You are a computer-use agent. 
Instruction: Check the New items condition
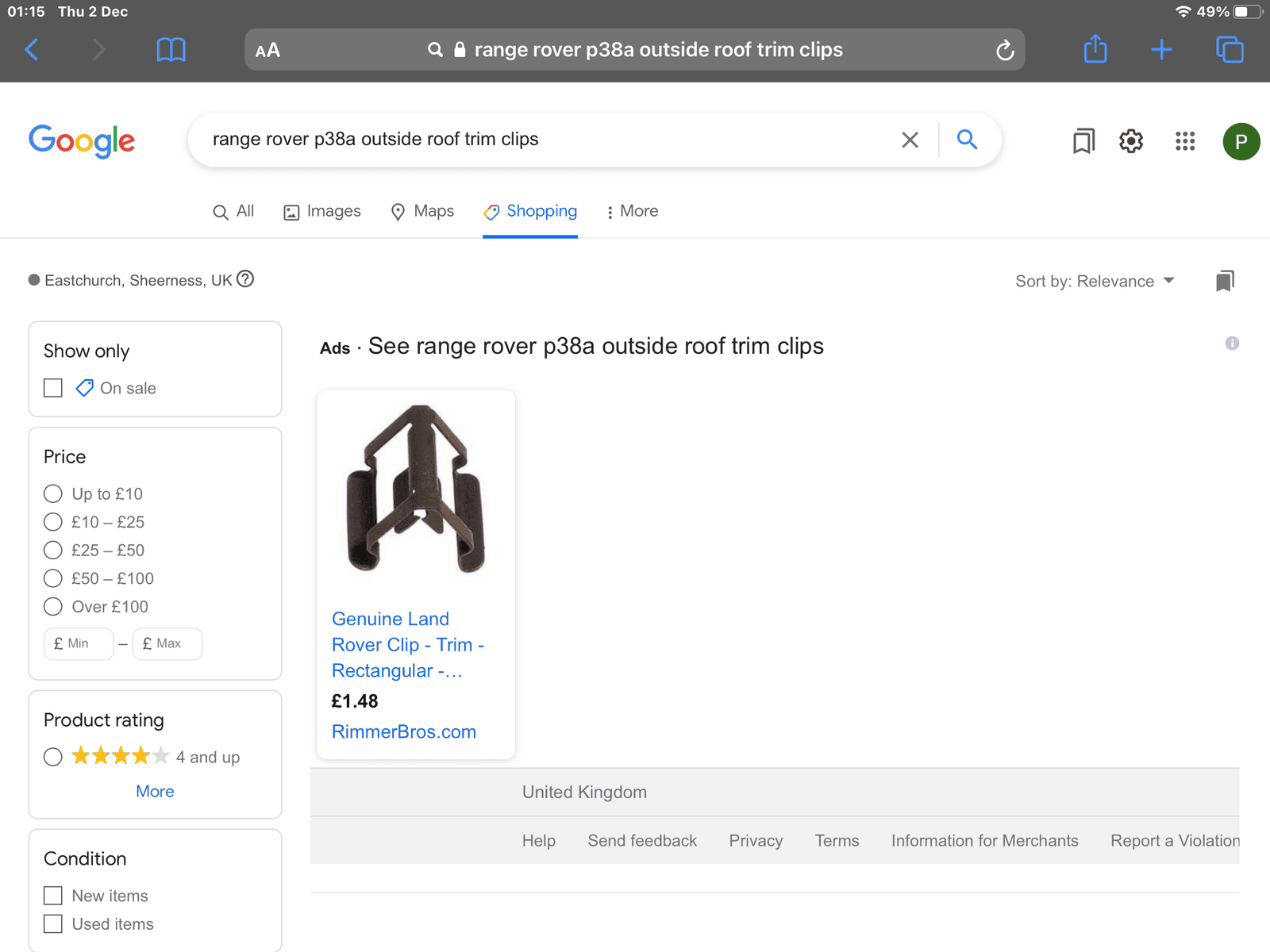coord(53,896)
